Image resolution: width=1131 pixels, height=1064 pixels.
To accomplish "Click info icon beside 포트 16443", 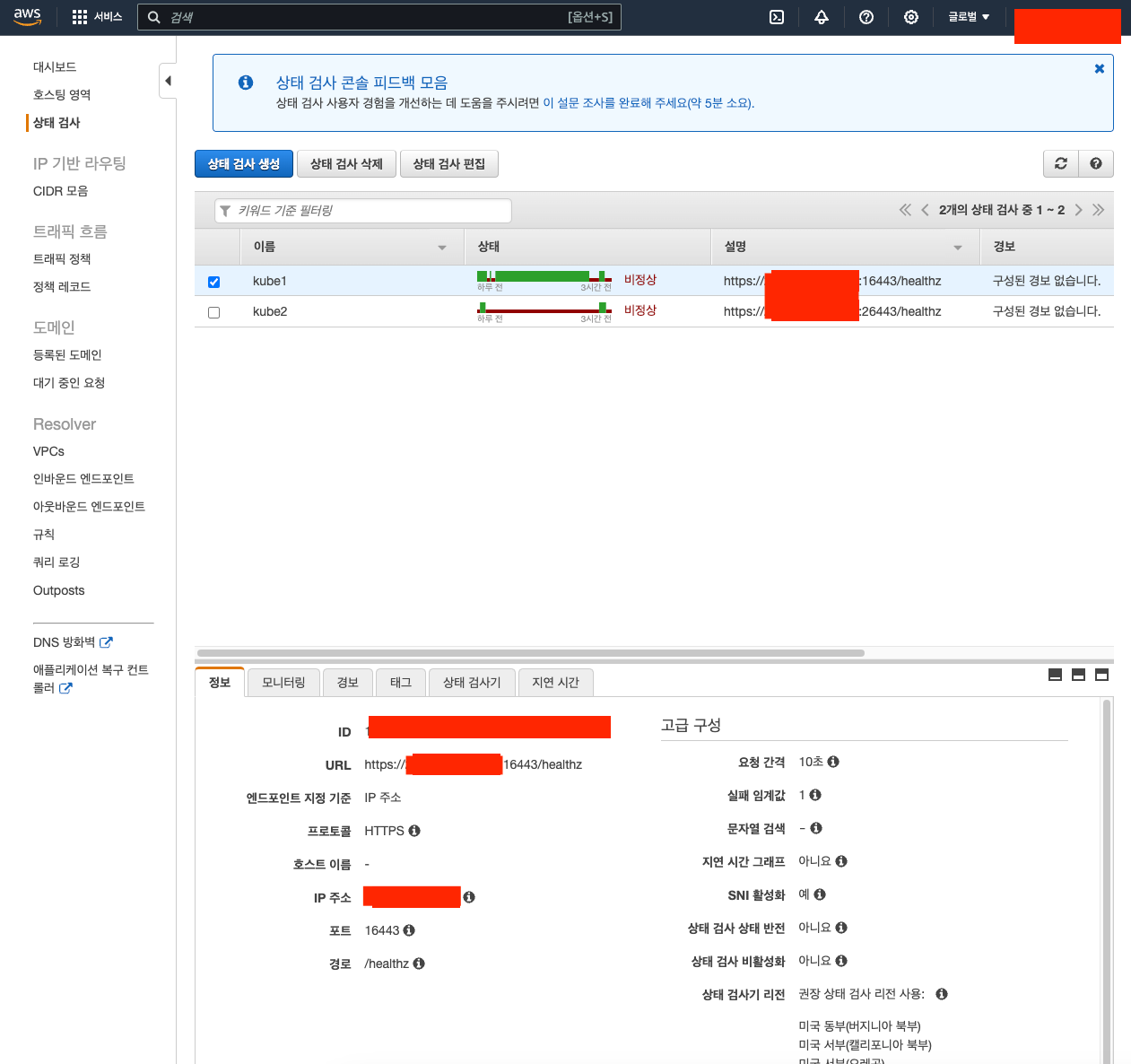I will tap(409, 930).
